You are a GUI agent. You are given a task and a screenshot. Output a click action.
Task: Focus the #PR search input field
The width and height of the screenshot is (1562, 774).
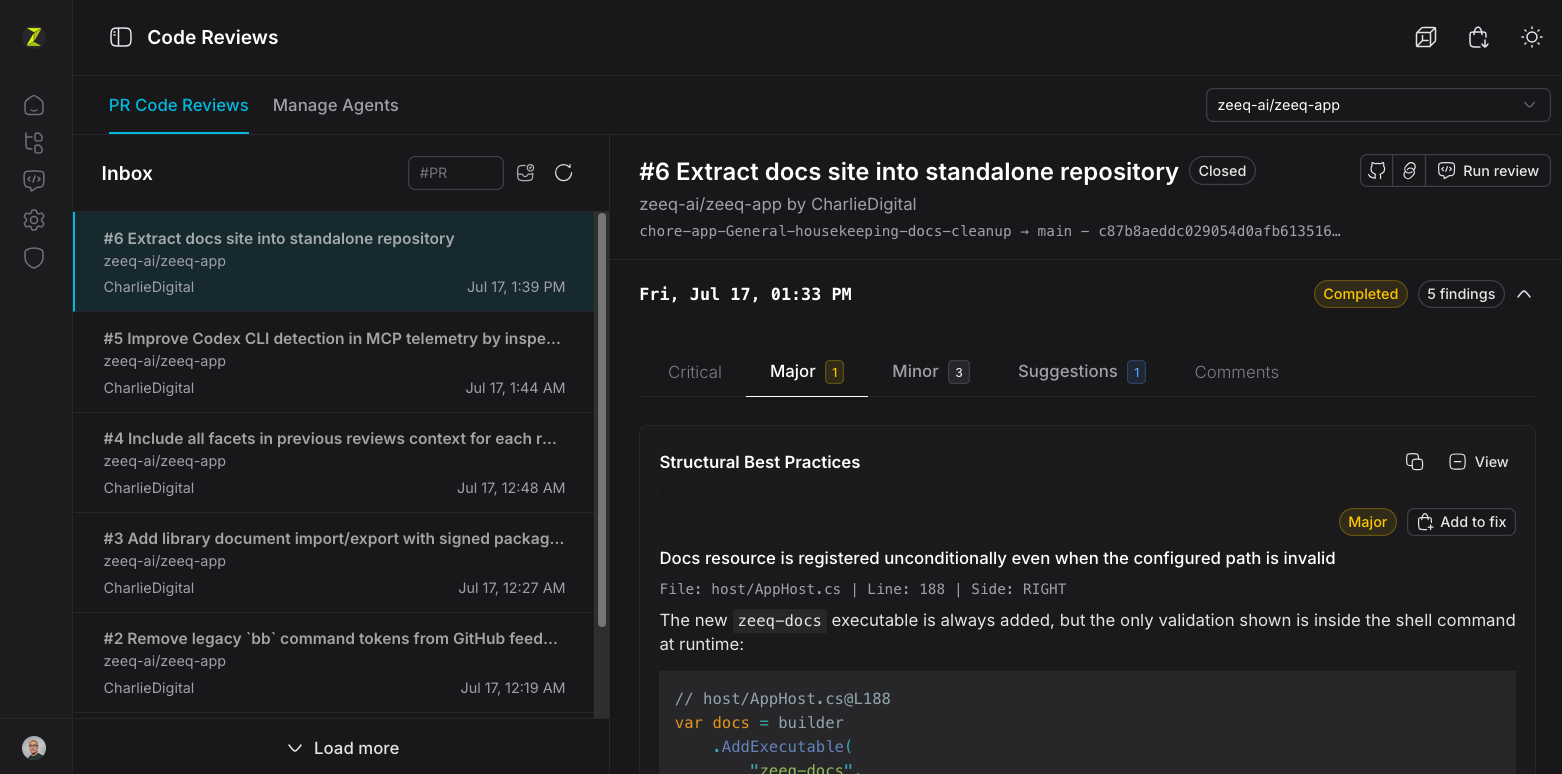[x=456, y=173]
